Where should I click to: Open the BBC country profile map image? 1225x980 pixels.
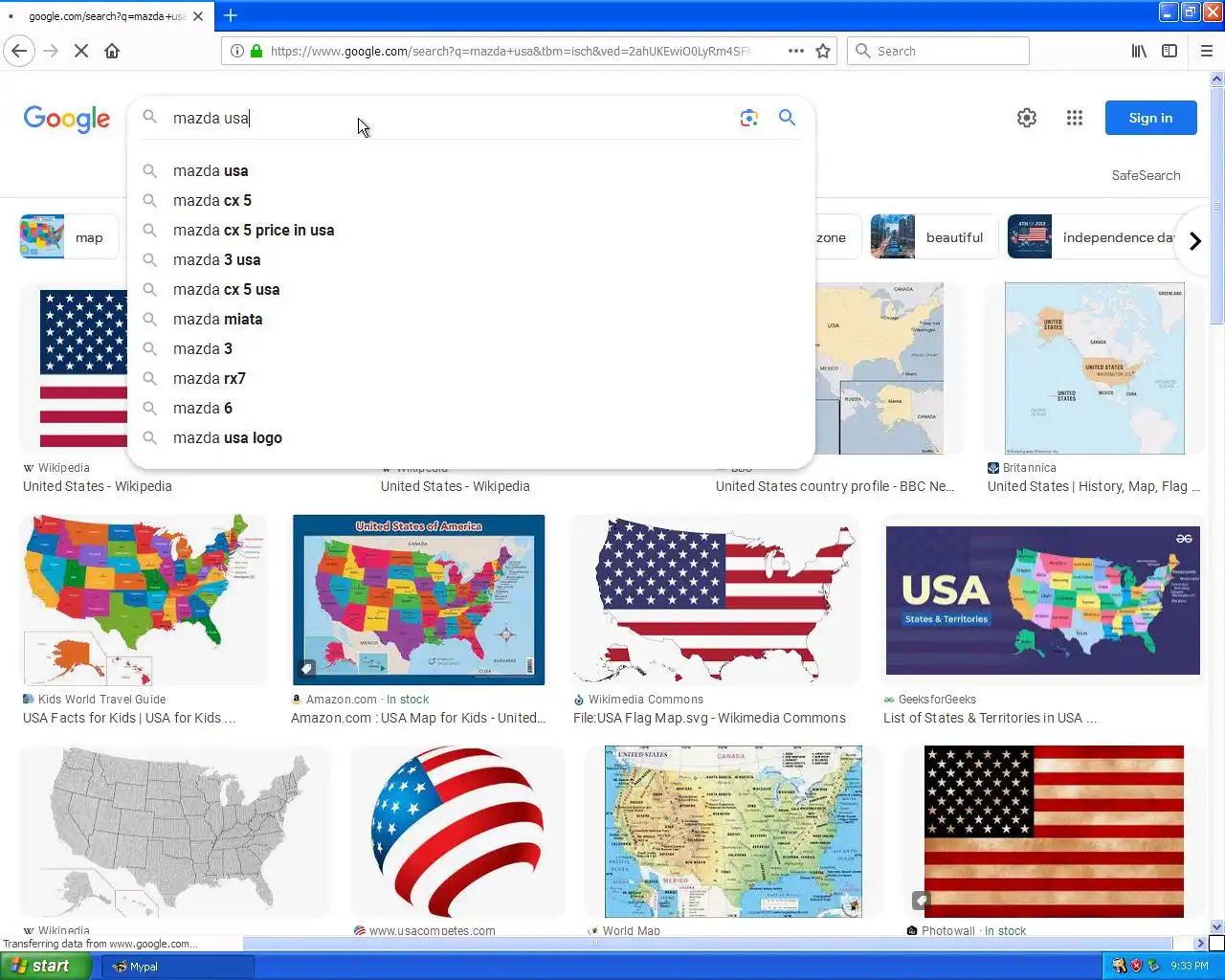coord(879,368)
